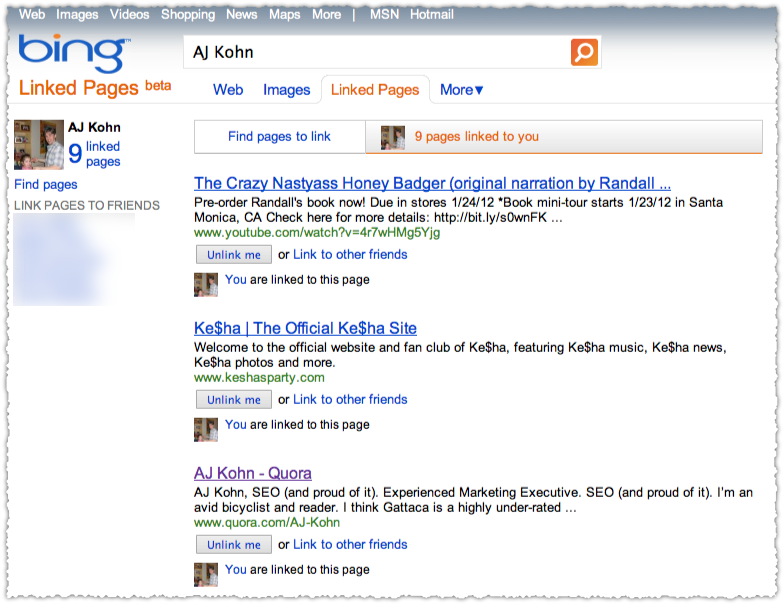Image resolution: width=784 pixels, height=604 pixels.
Task: Open the AJ Kohn - Quora result
Action: click(x=252, y=473)
